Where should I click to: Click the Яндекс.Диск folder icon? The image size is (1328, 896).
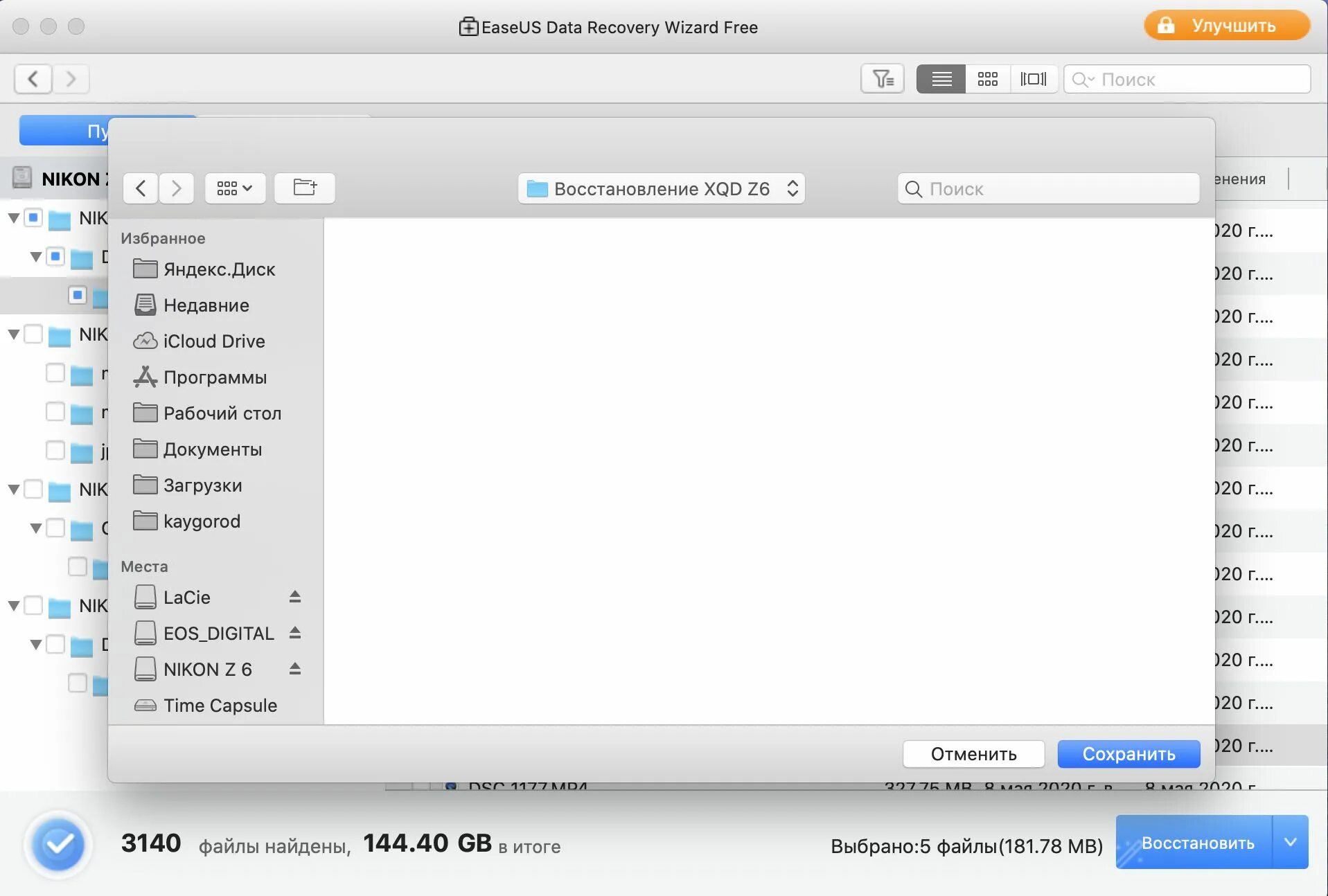[x=145, y=269]
